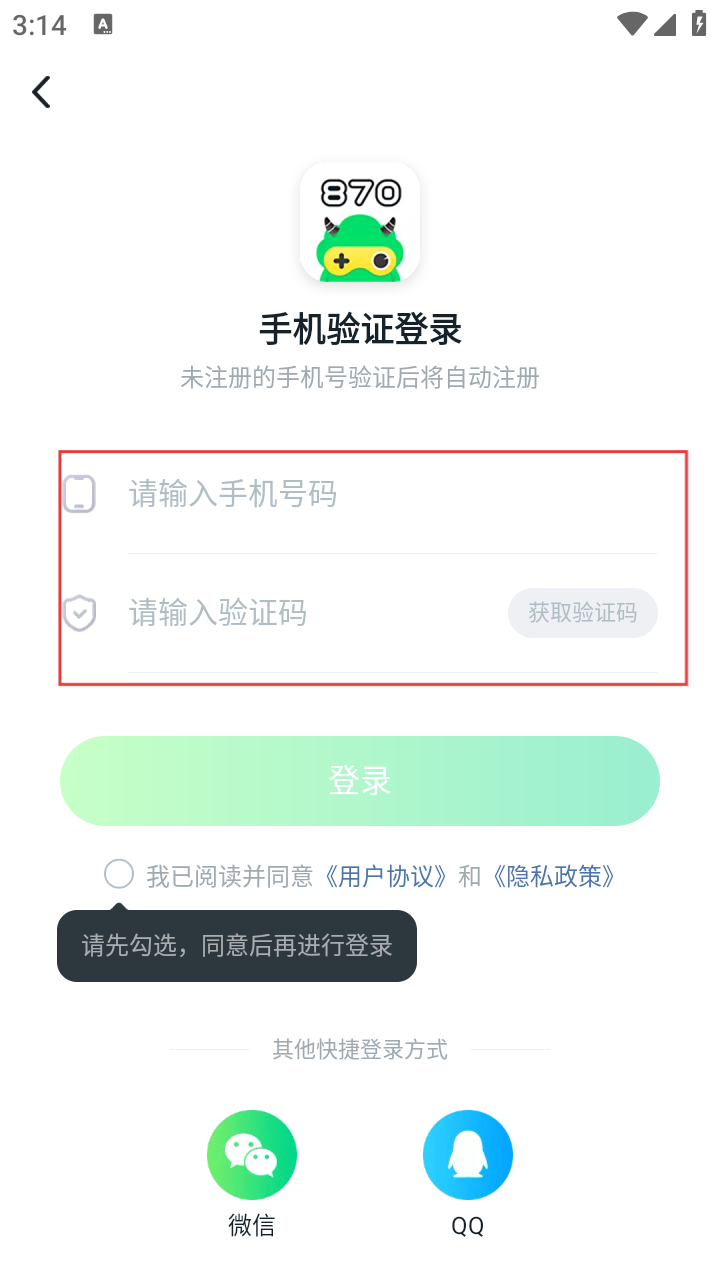
Task: Focus the 请输入手机号码 input field
Action: click(x=390, y=494)
